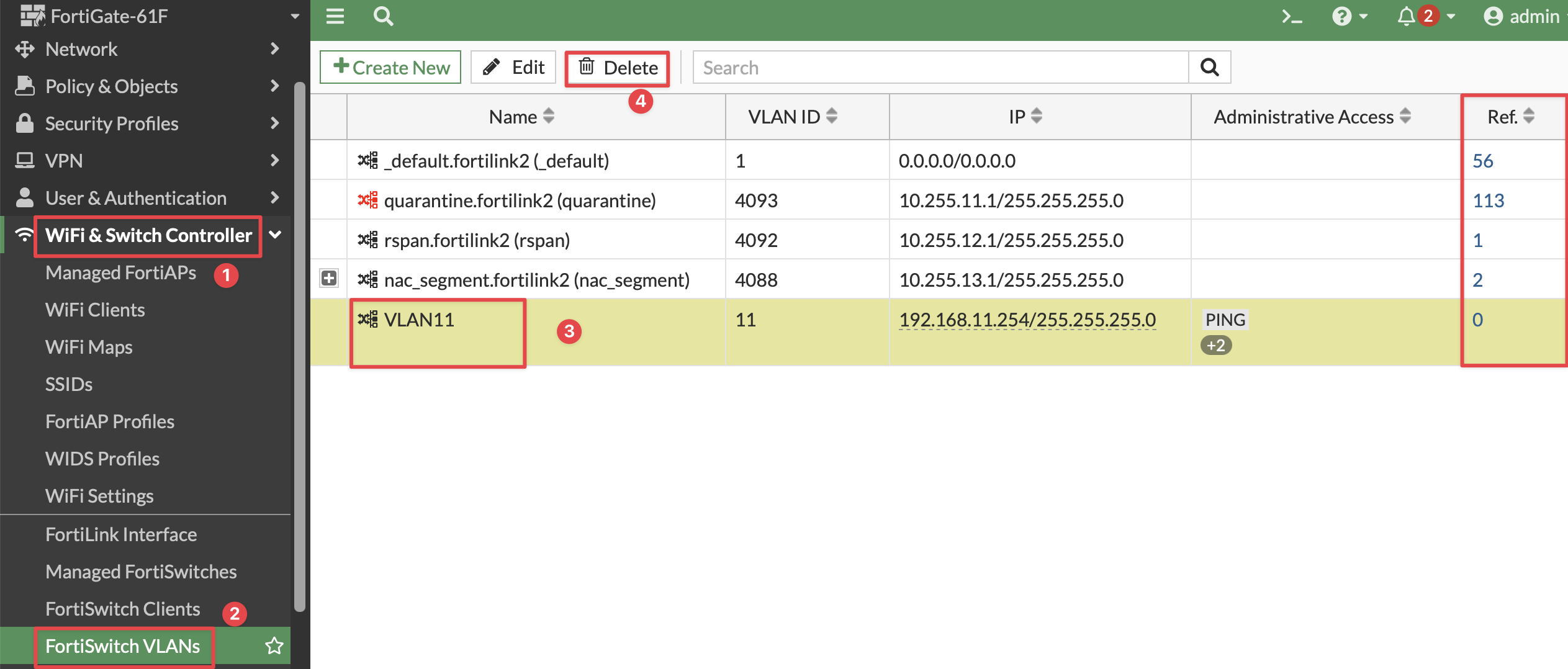The image size is (1568, 669).
Task: Sort by IP column
Action: 1040,117
